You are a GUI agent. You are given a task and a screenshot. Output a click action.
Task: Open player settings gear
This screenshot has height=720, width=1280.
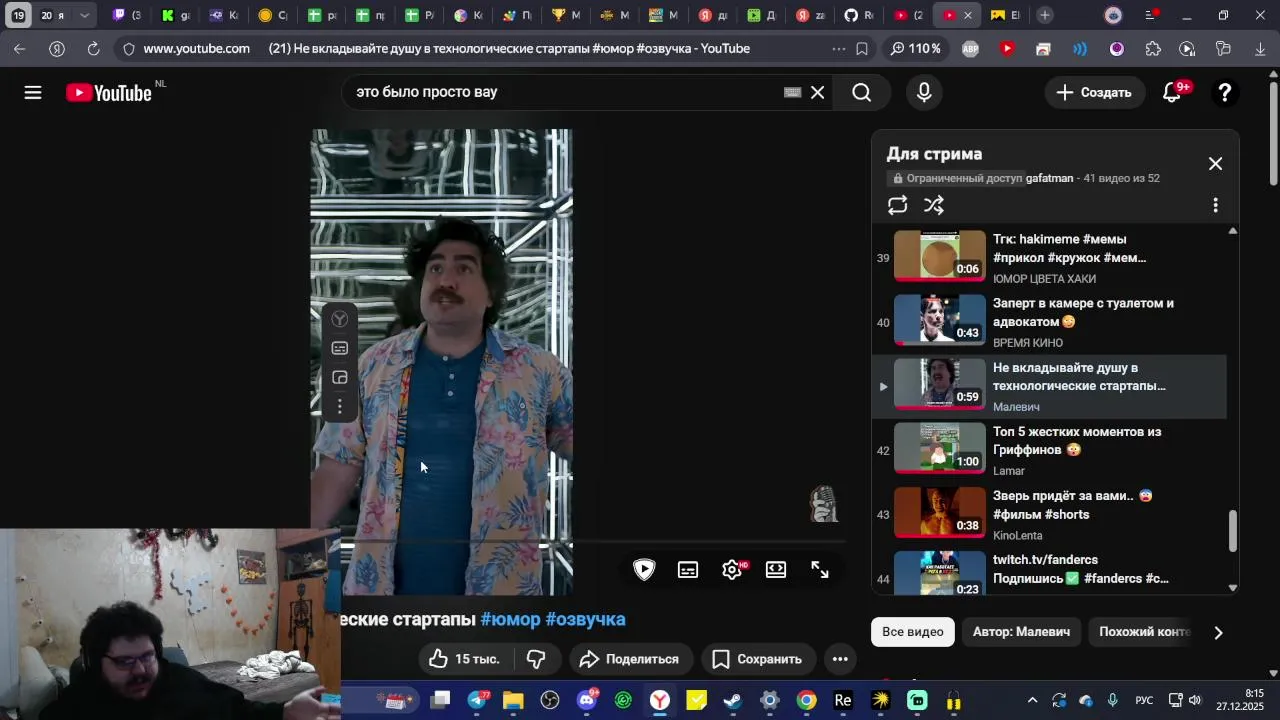point(732,570)
